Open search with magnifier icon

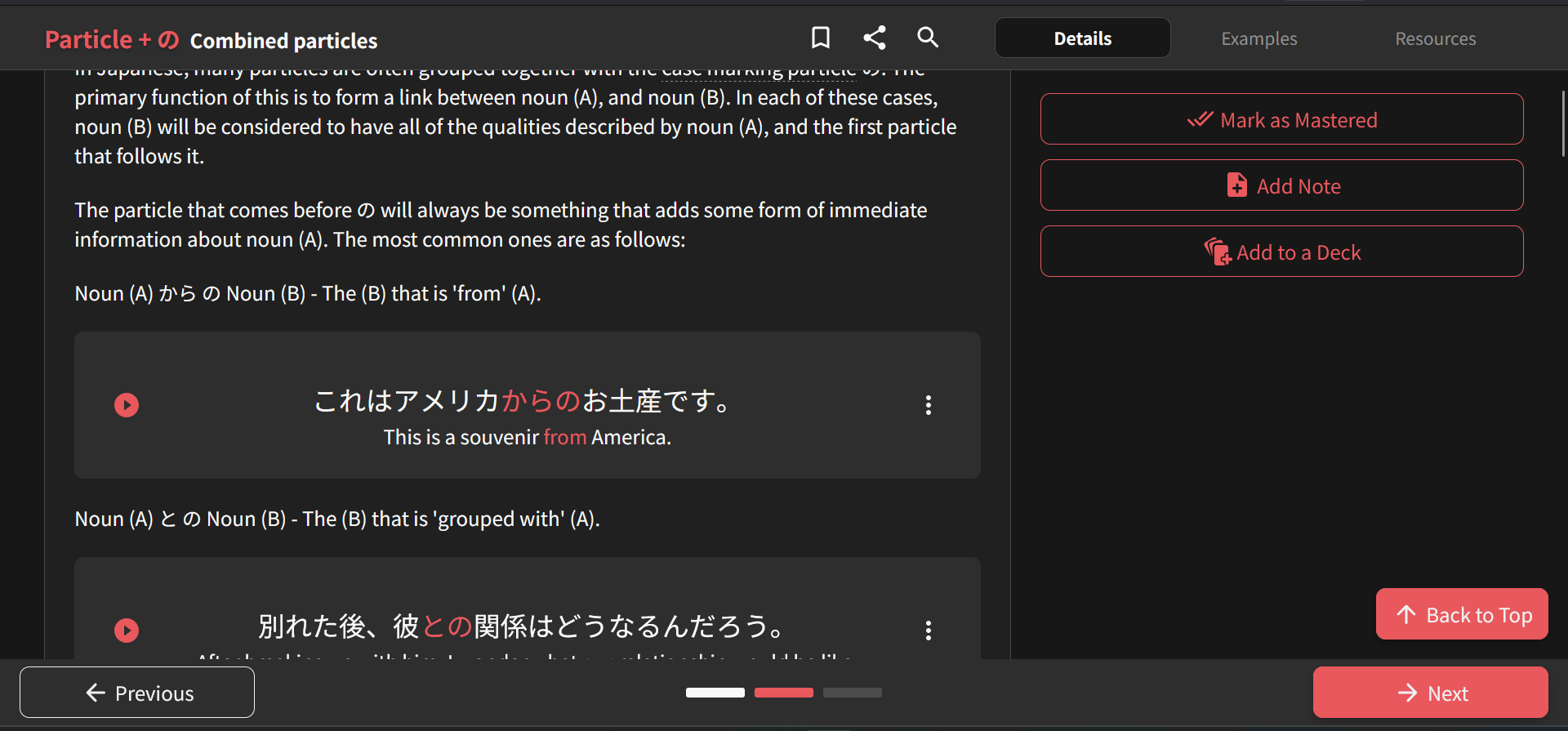point(928,38)
